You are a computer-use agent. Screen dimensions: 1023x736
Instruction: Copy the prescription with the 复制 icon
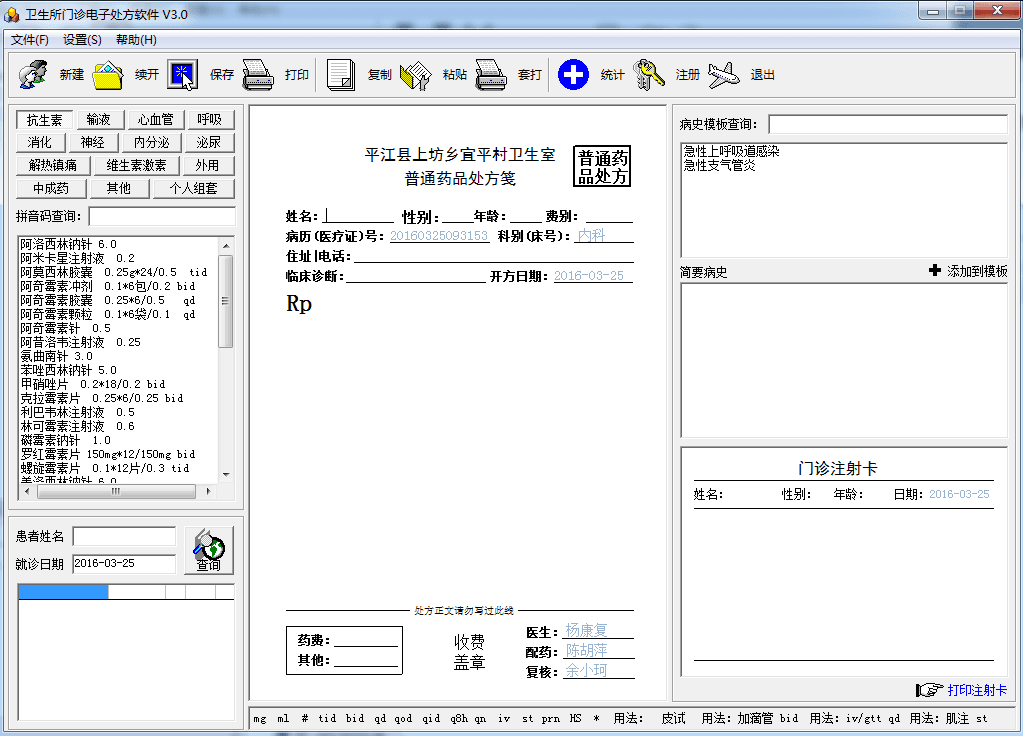(x=341, y=75)
